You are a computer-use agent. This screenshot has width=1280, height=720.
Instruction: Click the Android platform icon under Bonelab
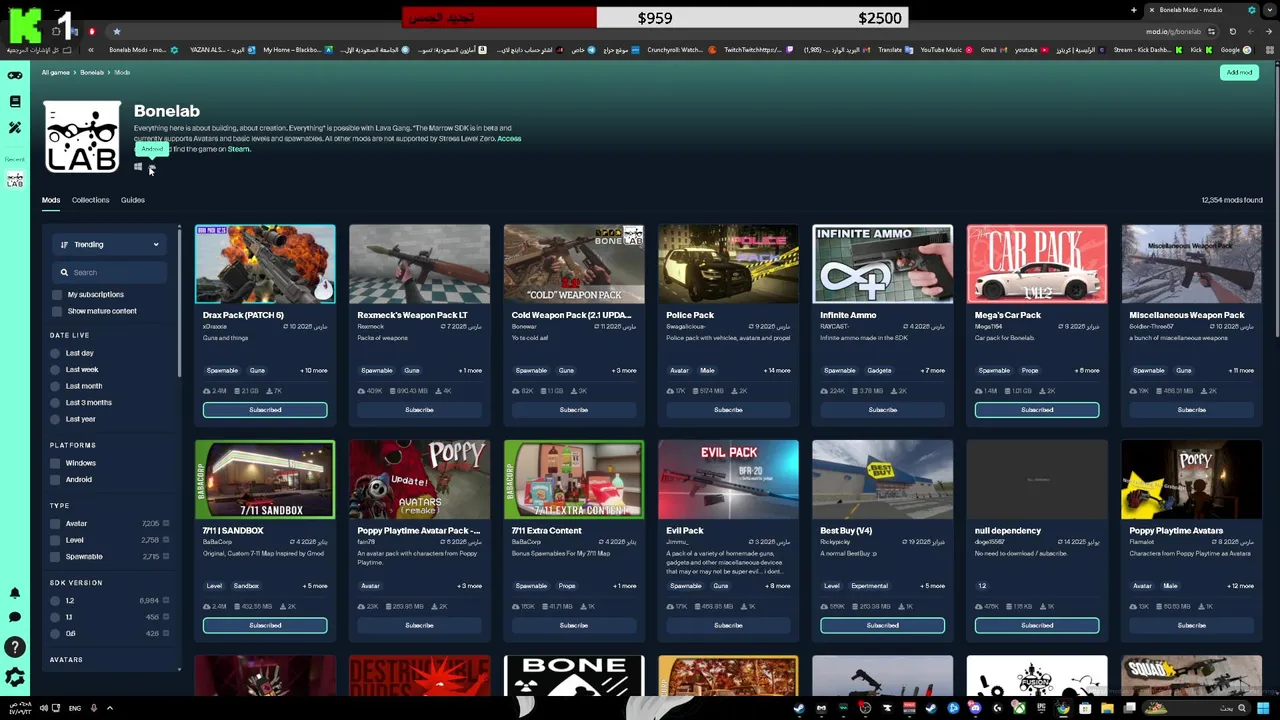[x=152, y=167]
